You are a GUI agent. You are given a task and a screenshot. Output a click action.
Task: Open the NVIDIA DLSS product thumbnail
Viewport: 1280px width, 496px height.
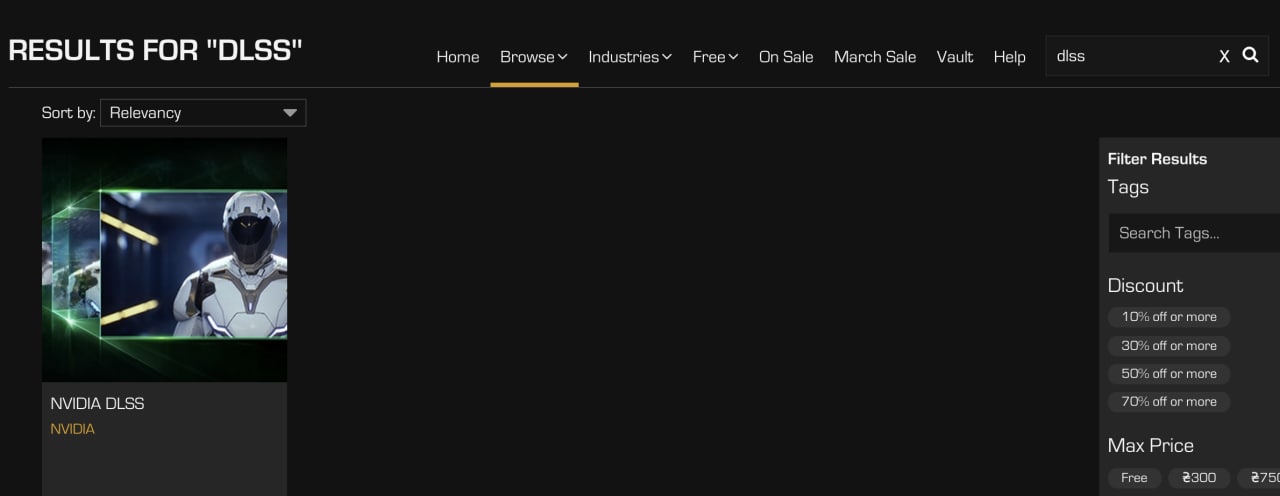pyautogui.click(x=164, y=260)
